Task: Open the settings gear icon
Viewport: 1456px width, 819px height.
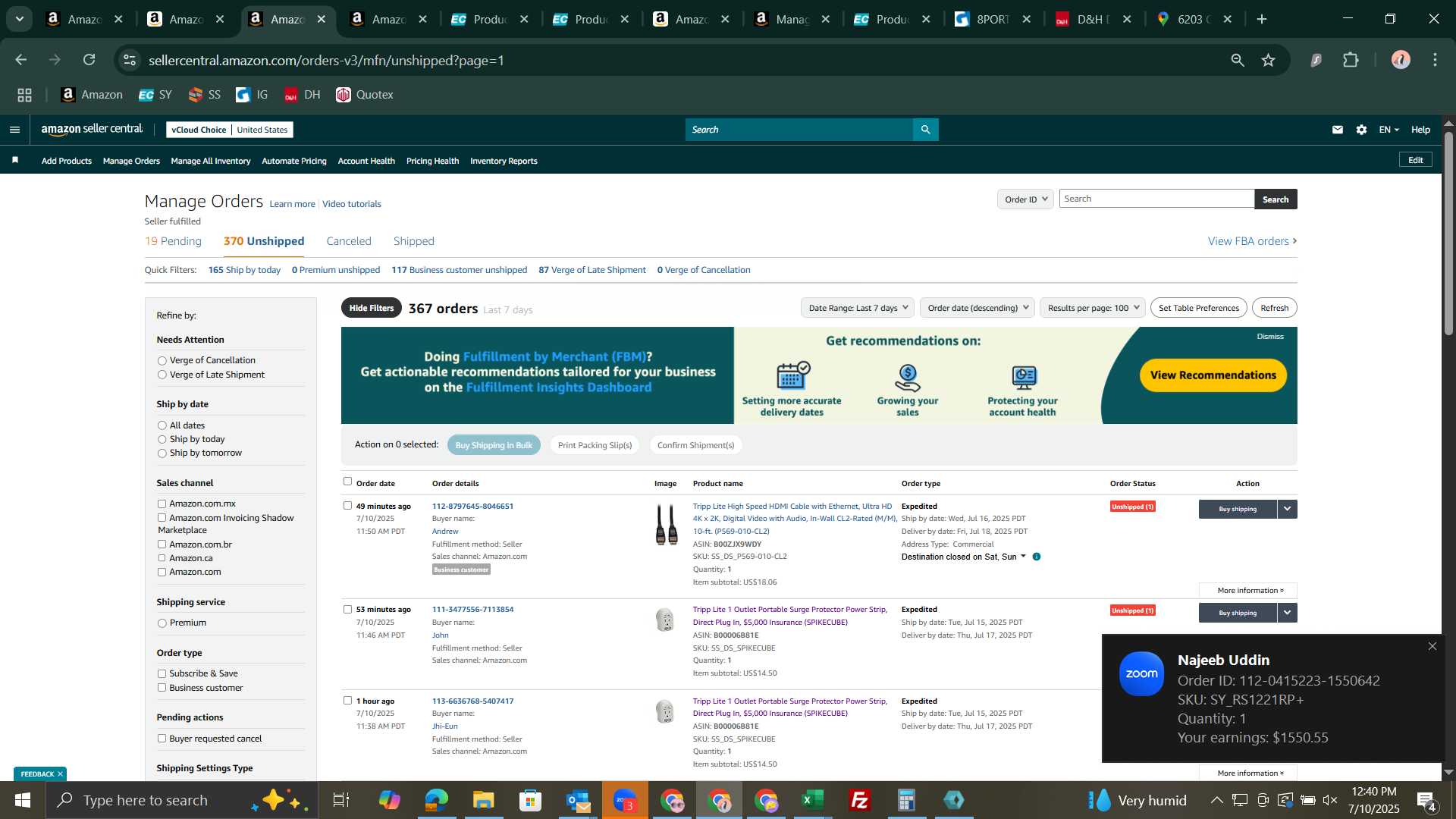Action: pyautogui.click(x=1362, y=130)
